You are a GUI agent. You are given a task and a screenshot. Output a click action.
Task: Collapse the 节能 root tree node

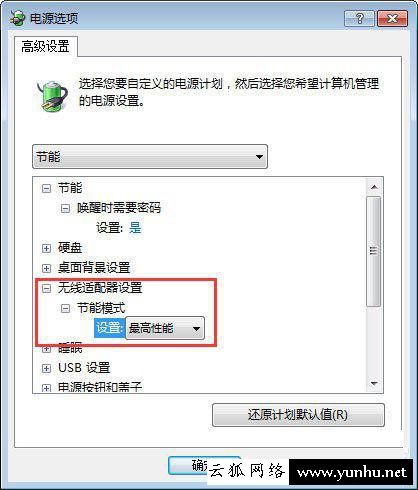[46, 189]
